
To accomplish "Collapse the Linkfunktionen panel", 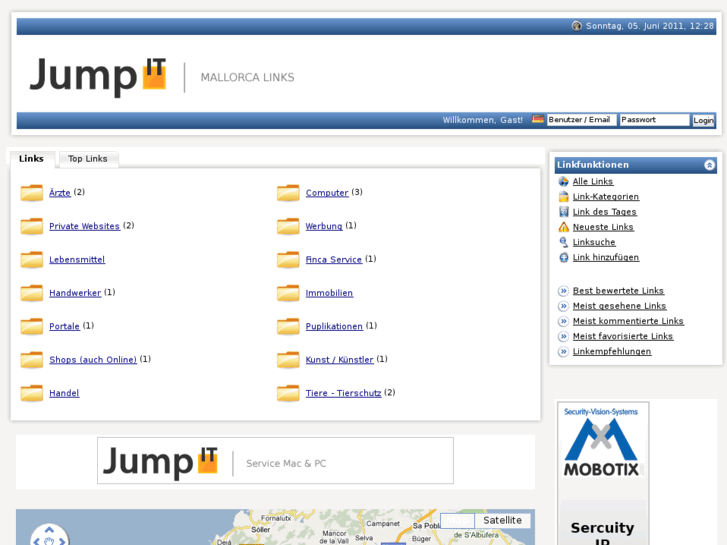I will (x=709, y=165).
